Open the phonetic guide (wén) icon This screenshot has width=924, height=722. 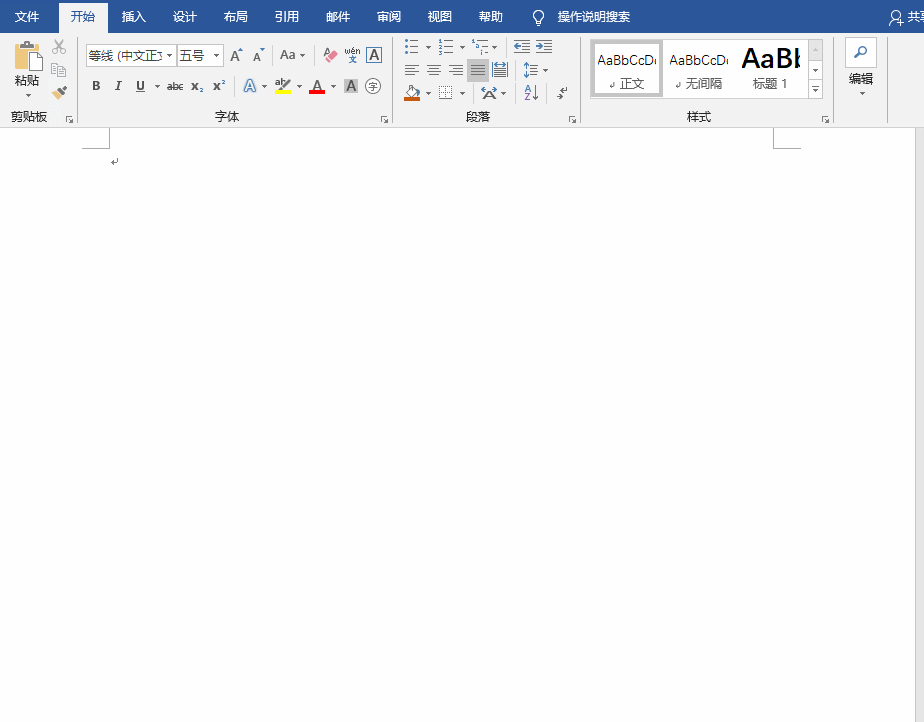point(352,55)
